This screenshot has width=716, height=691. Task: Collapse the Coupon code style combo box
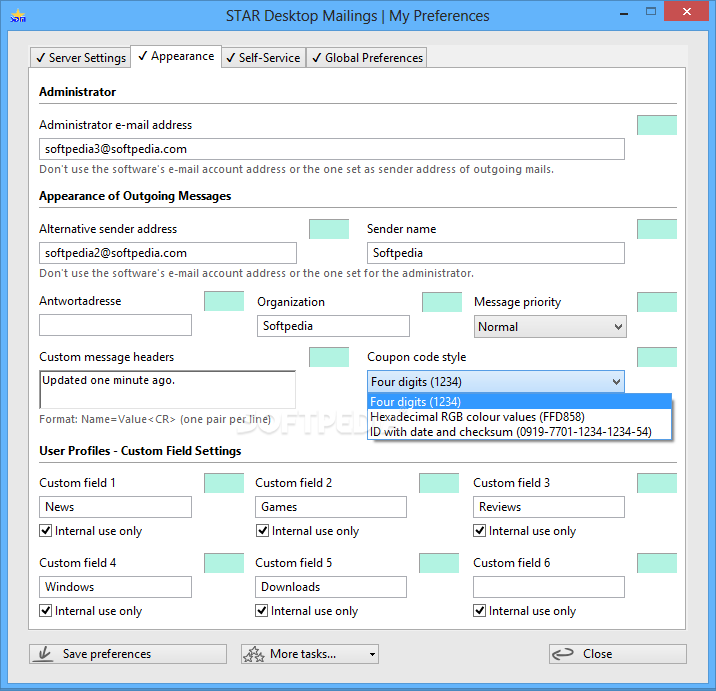496,381
